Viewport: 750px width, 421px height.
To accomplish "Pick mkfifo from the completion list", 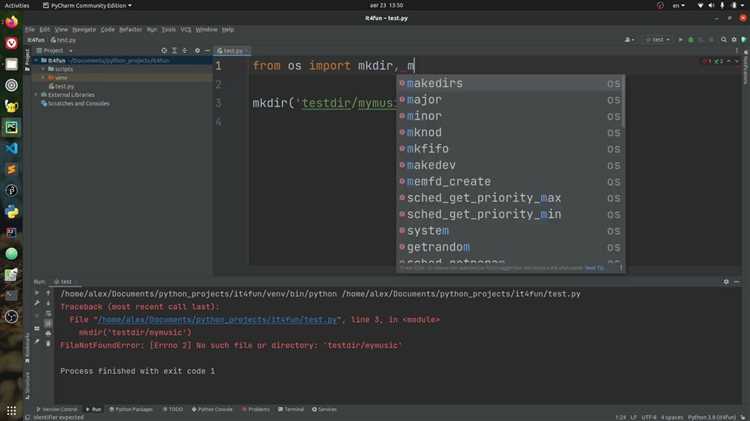I will tap(510, 149).
